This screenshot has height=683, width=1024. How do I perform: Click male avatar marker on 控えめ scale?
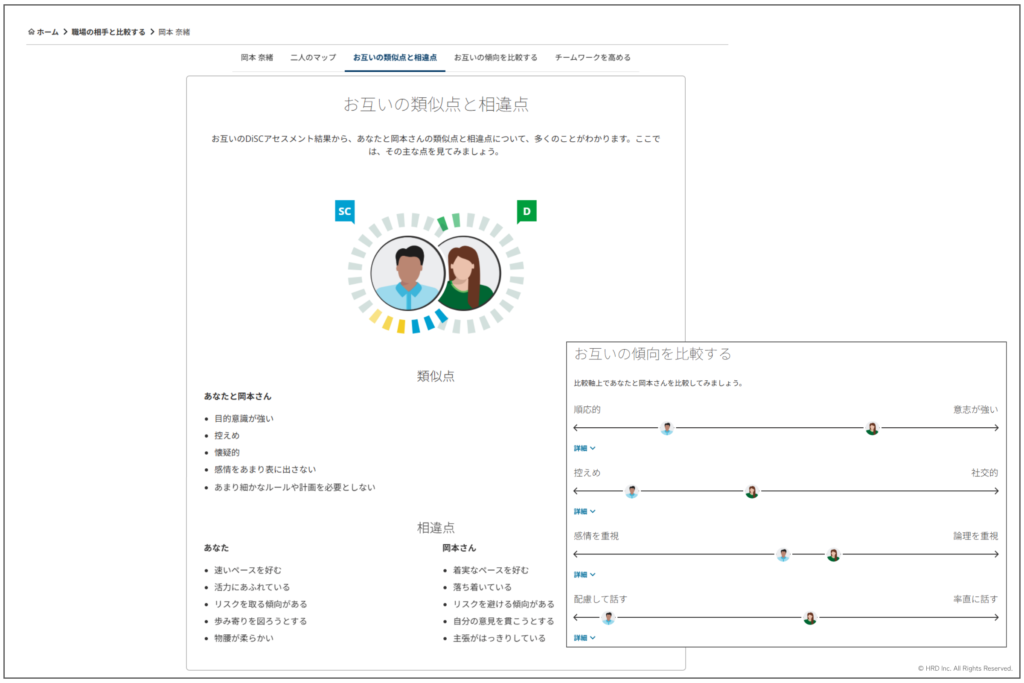point(632,491)
